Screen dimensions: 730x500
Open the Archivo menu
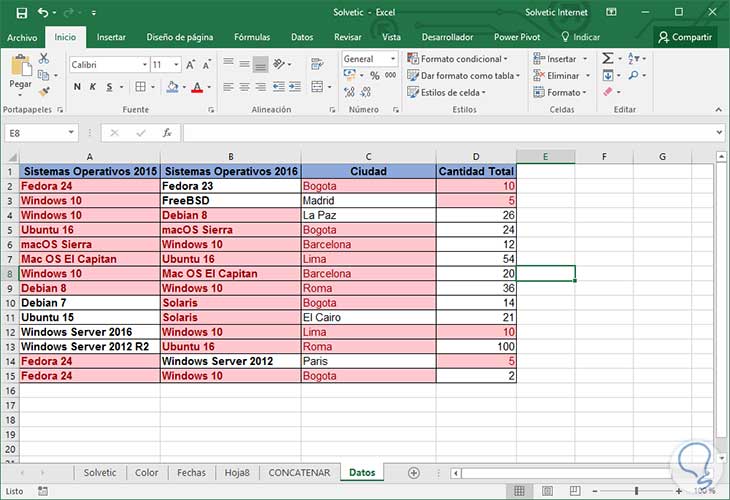coord(22,37)
